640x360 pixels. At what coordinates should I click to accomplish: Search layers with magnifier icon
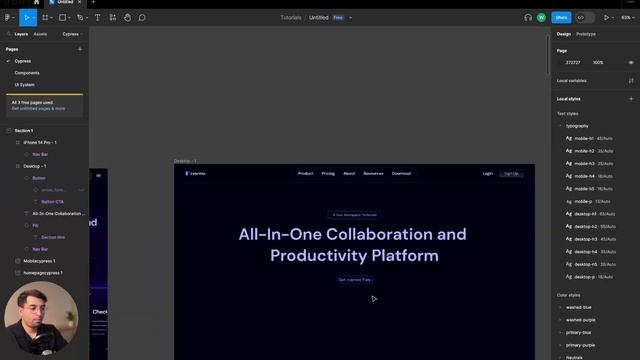point(9,34)
